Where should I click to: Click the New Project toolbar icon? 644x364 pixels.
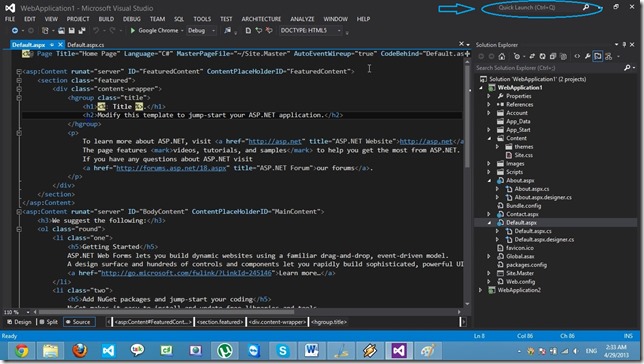pyautogui.click(x=45, y=30)
